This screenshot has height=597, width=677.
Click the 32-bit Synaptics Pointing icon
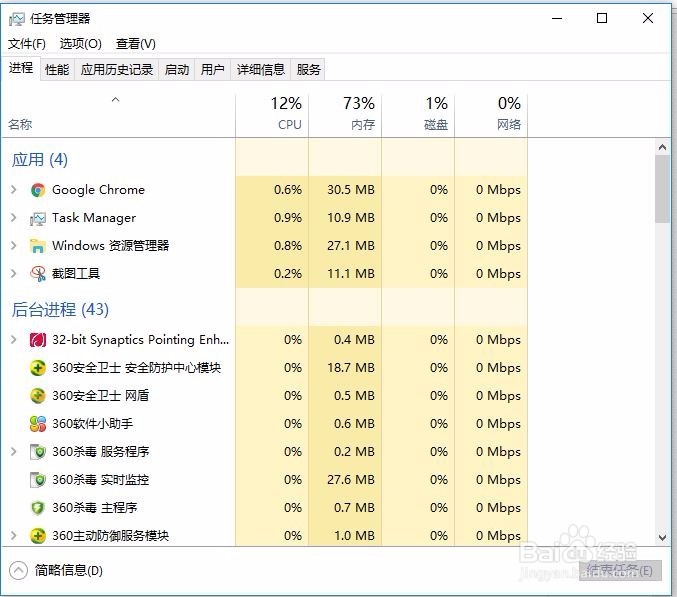point(38,340)
